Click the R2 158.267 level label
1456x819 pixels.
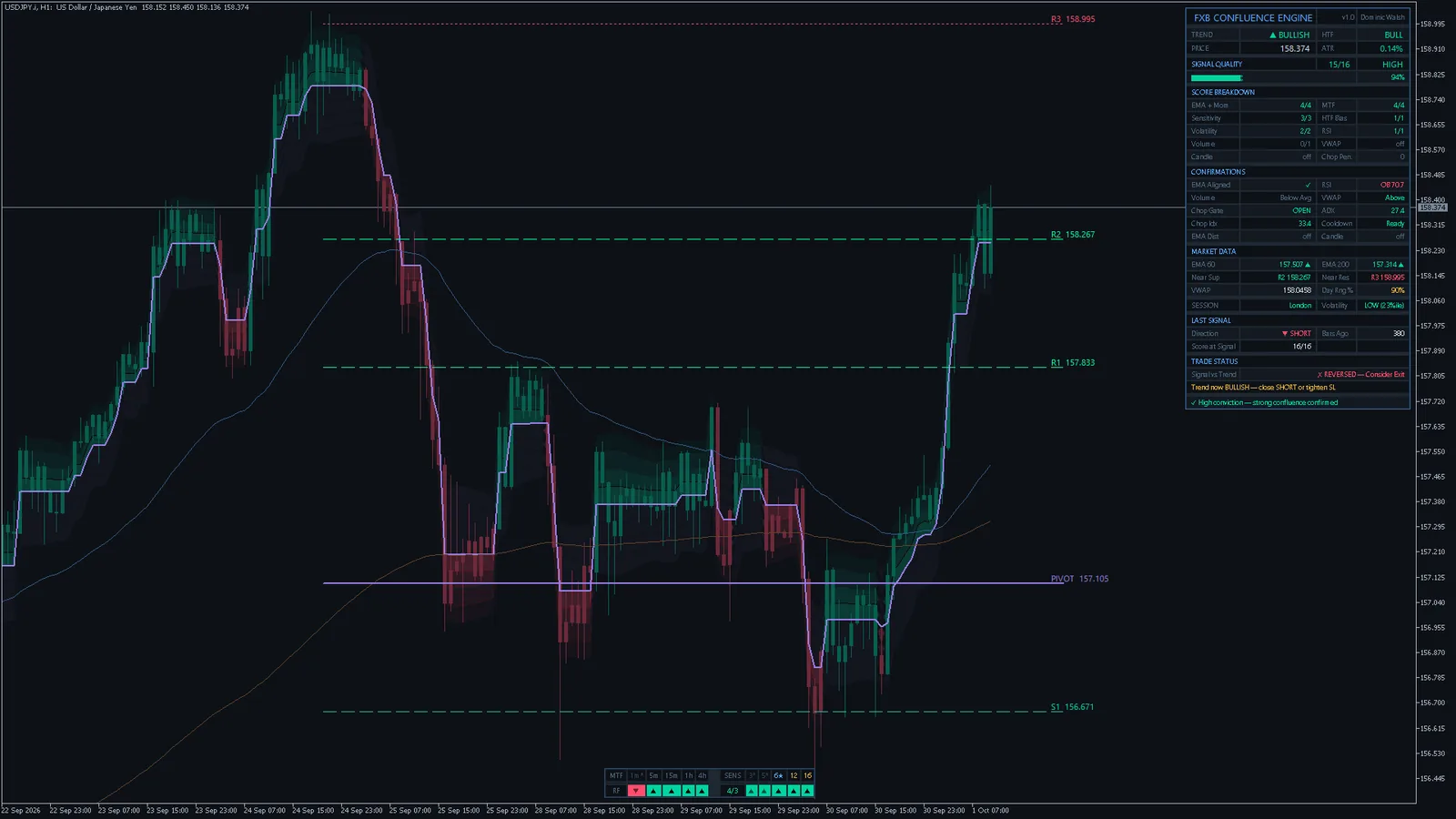[x=1073, y=235]
